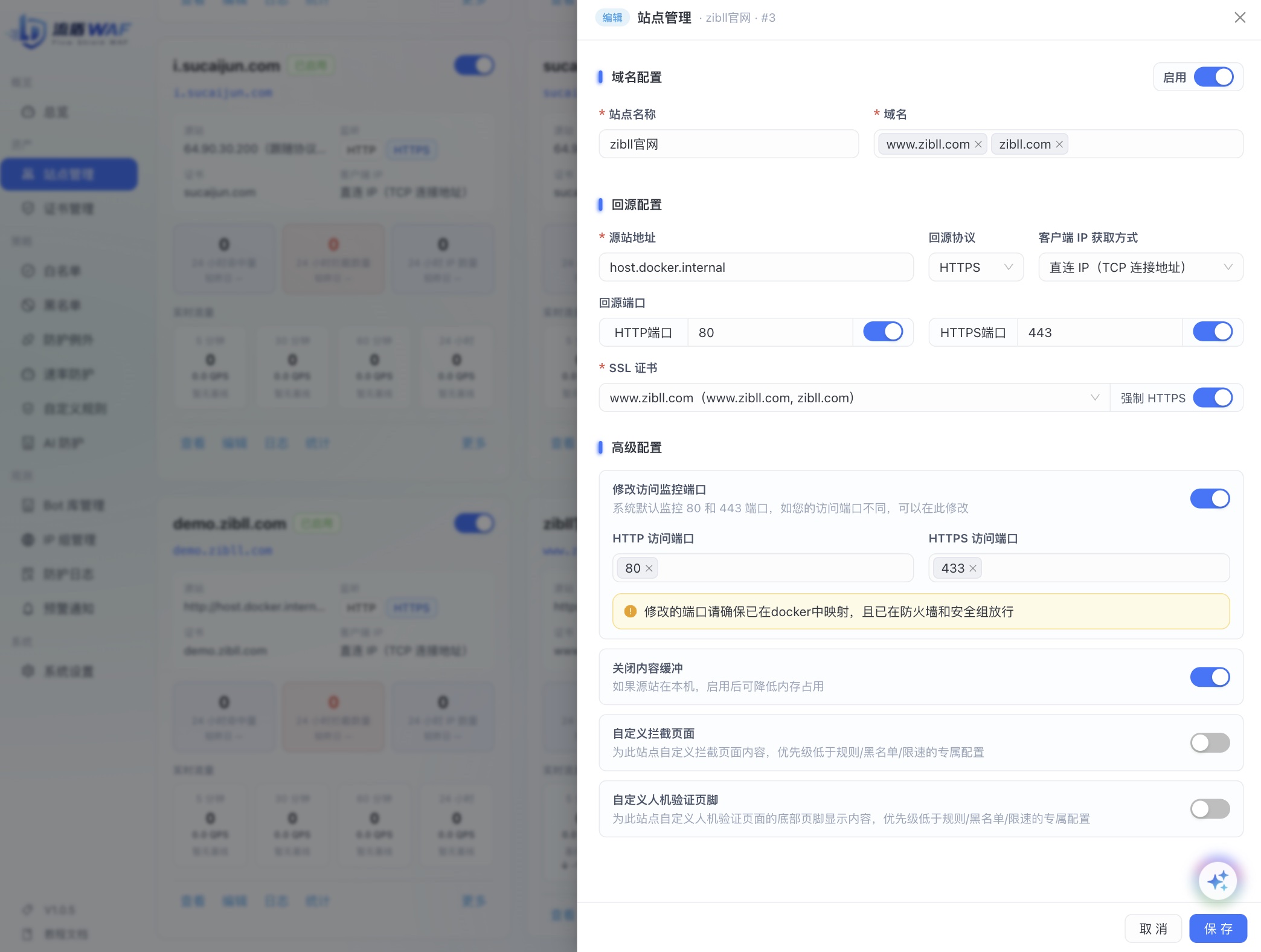Click the WAF logo in the sidebar

tap(71, 31)
